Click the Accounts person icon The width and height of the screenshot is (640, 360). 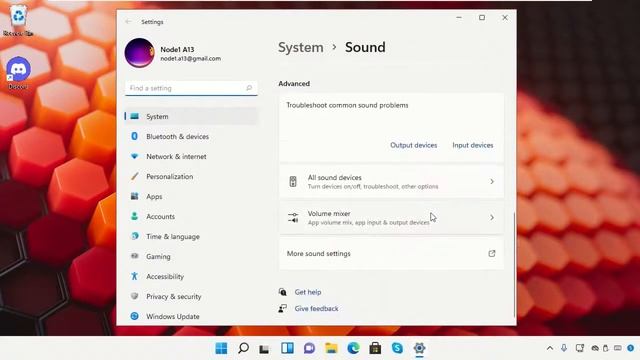click(134, 216)
